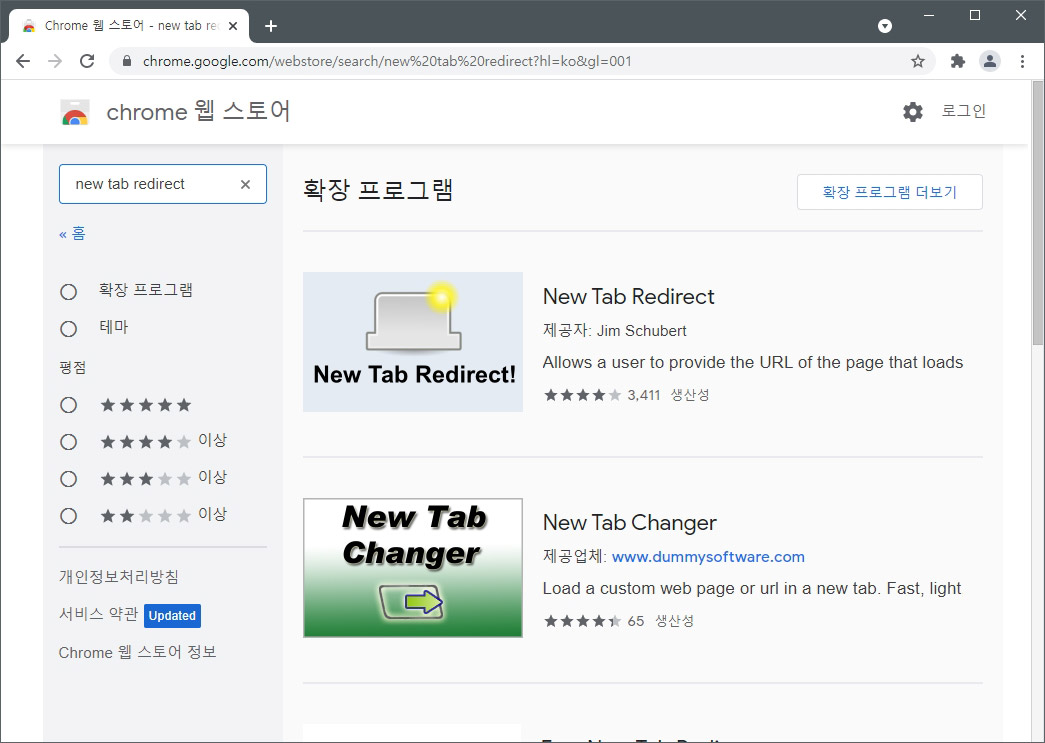The width and height of the screenshot is (1045, 743).
Task: Click the 'Allows a user to provide' description
Action: [x=753, y=363]
